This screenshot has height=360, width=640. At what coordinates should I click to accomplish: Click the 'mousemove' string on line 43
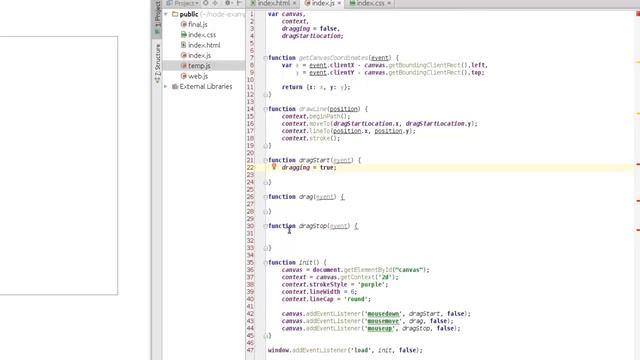(383, 321)
